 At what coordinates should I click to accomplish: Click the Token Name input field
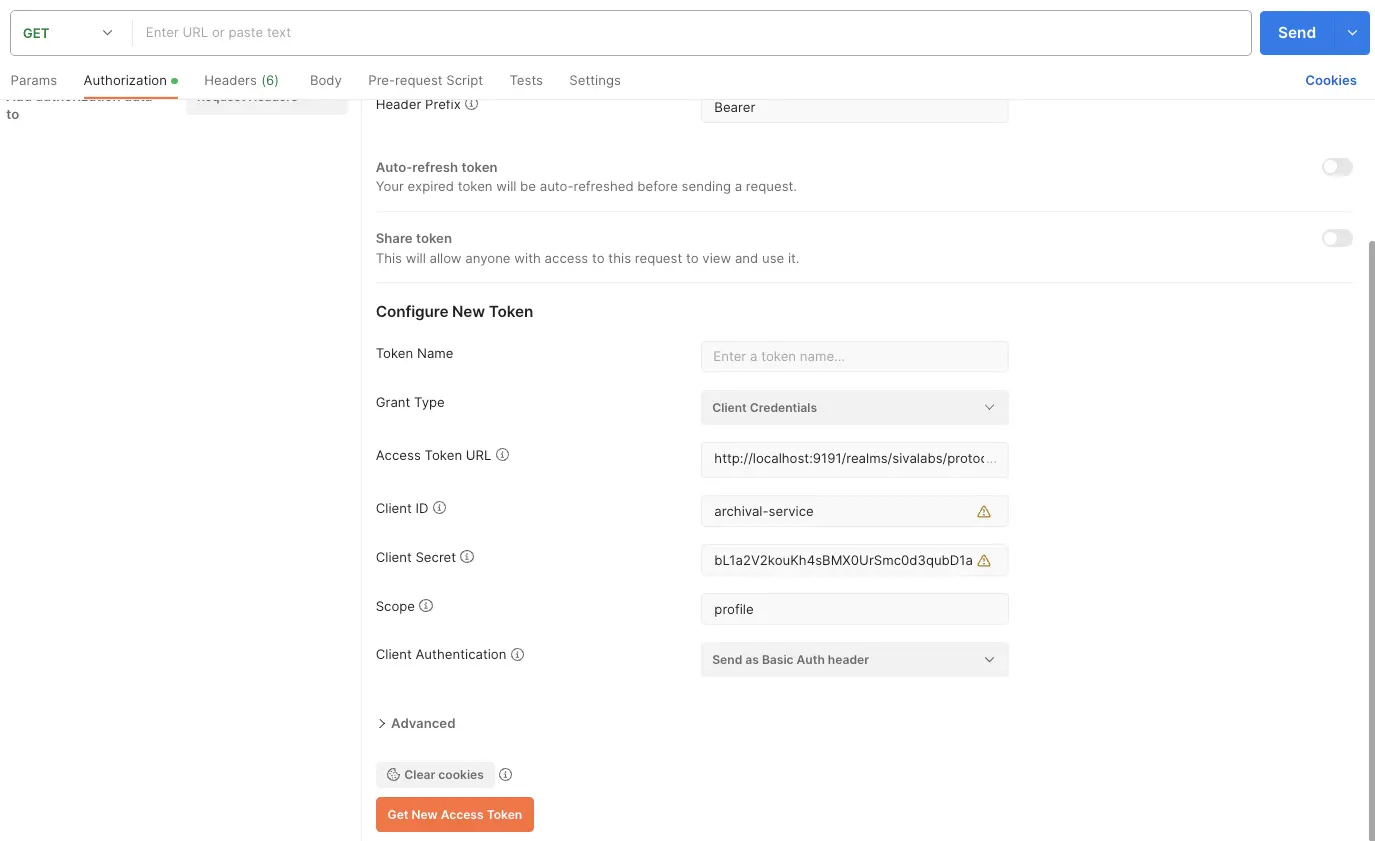[855, 356]
